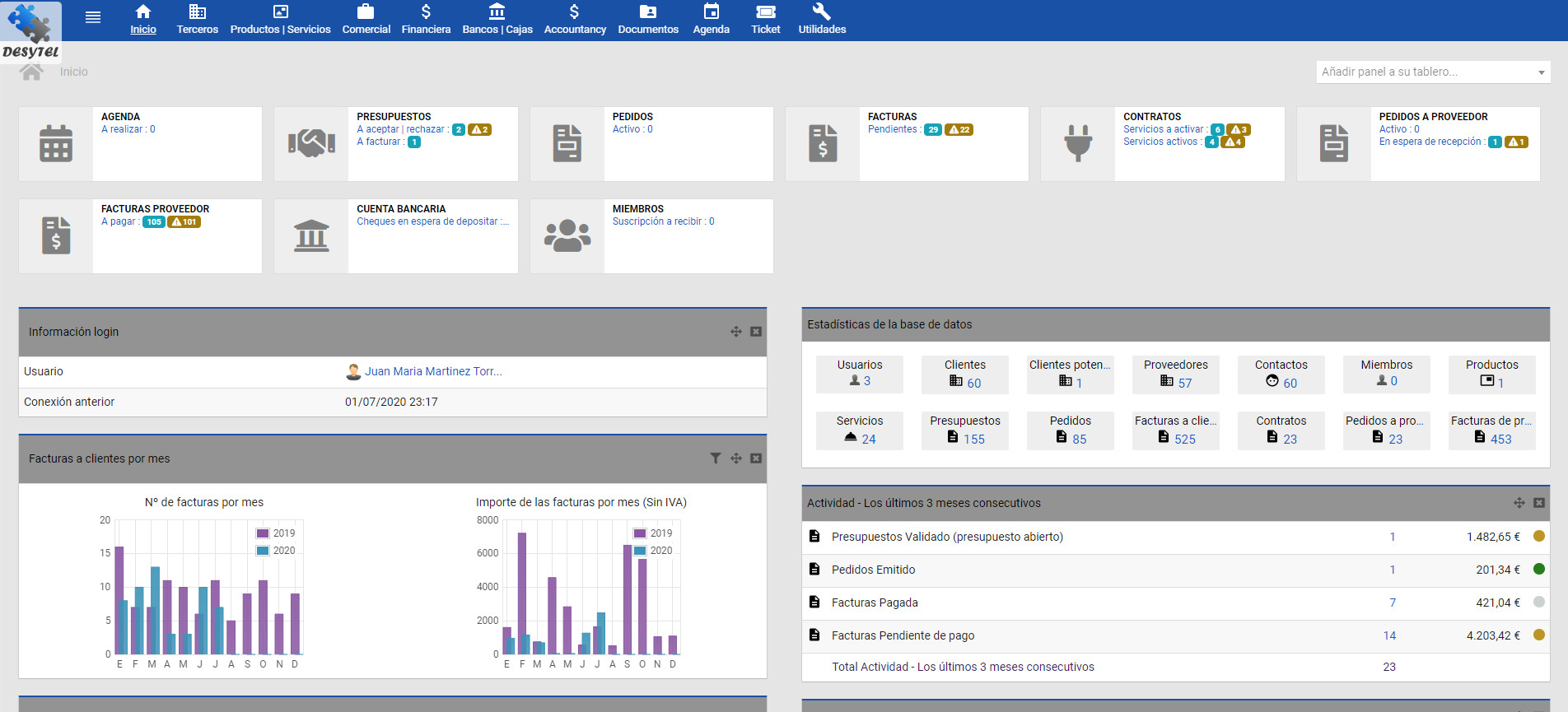Open 'Cheques en espera de depositar' link
The image size is (1568, 712).
pos(432,221)
